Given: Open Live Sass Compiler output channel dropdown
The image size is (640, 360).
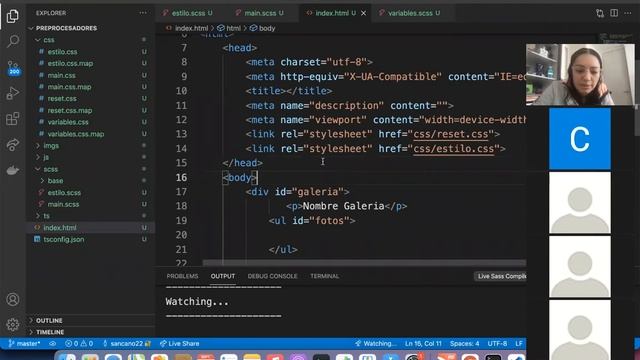Looking at the screenshot, I should point(500,276).
